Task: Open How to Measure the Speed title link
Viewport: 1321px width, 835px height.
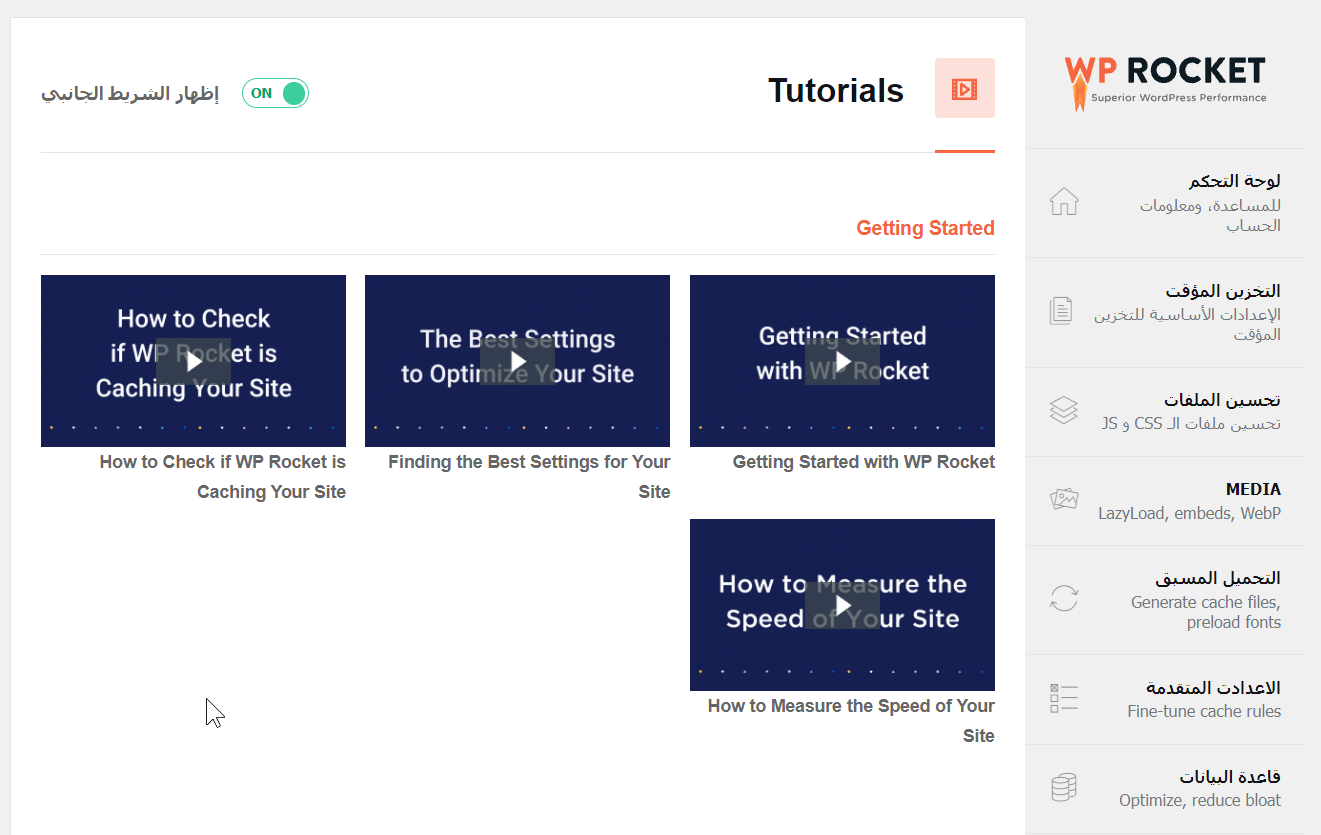Action: (x=851, y=721)
